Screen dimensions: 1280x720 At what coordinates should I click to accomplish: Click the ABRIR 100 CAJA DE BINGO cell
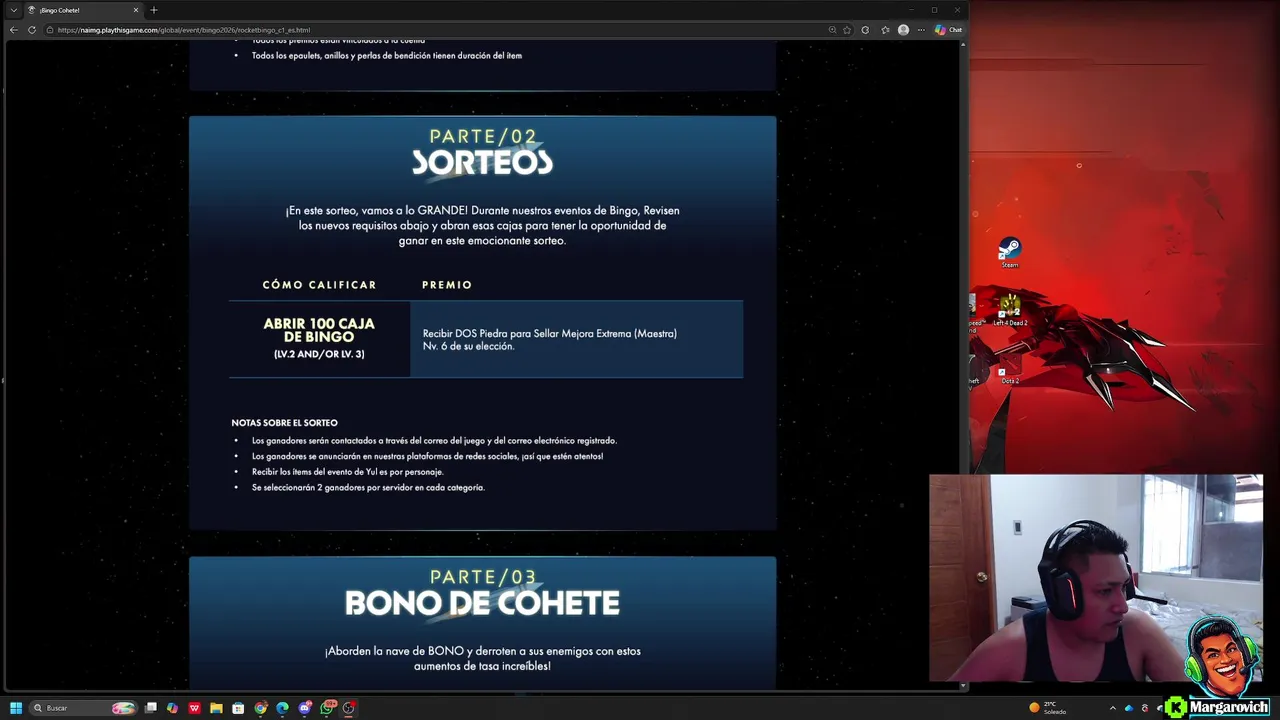click(319, 339)
